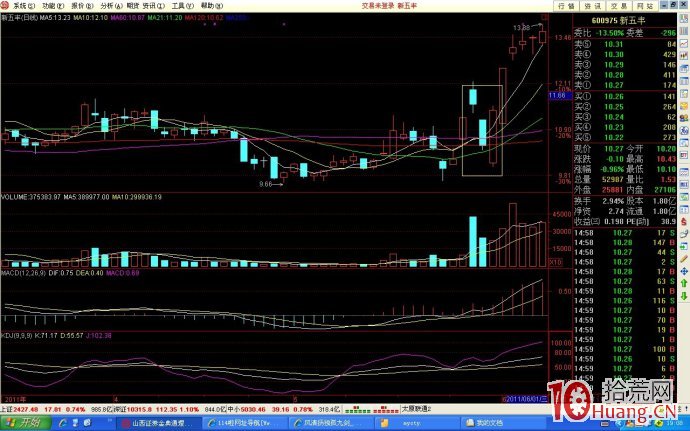
Task: Click the window with green arrow icon
Action: pyautogui.click(x=684, y=247)
